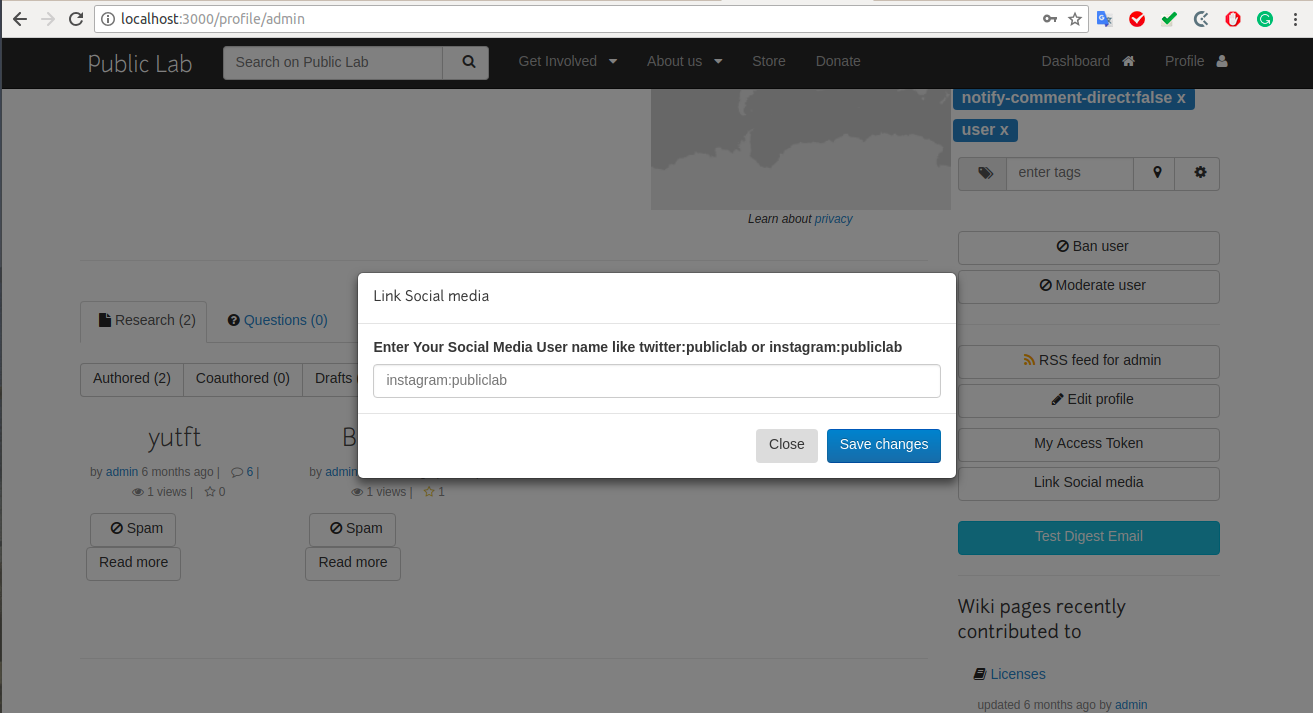1313x713 pixels.
Task: Click the Grammarly icon in browser toolbar
Action: 1265,18
